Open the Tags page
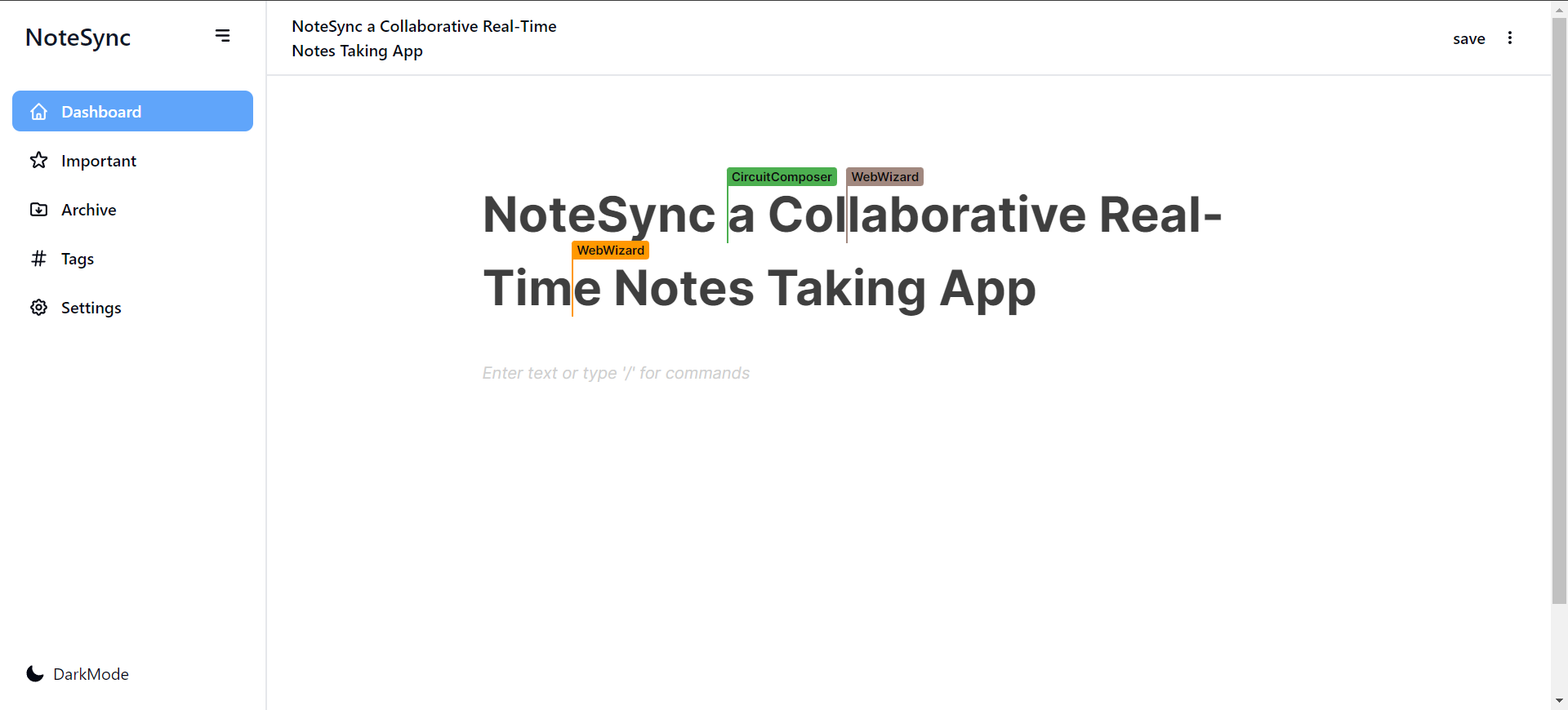The image size is (1568, 710). pos(78,259)
